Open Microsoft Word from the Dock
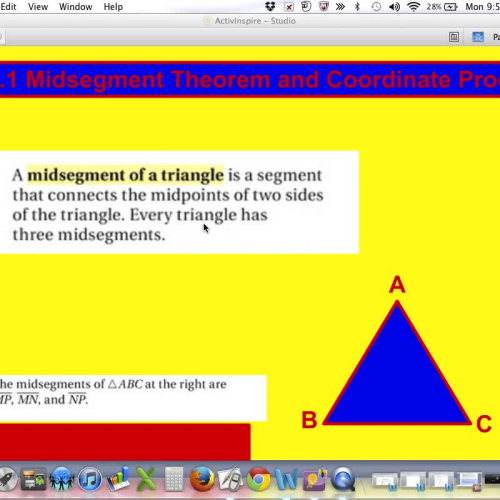This screenshot has height=500, width=500. point(286,479)
